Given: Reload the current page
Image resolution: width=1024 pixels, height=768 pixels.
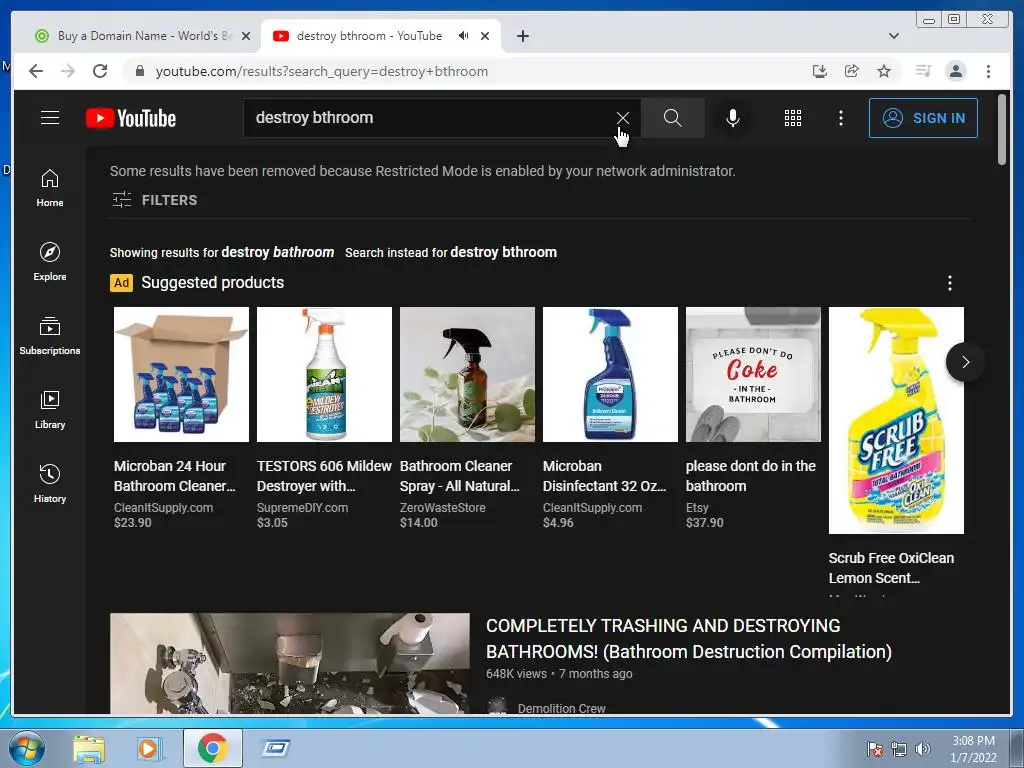Looking at the screenshot, I should (100, 71).
